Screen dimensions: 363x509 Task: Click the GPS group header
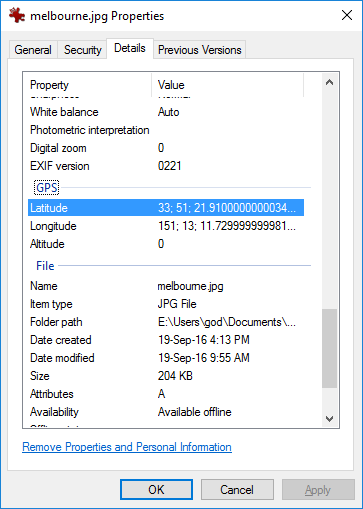pyautogui.click(x=47, y=188)
